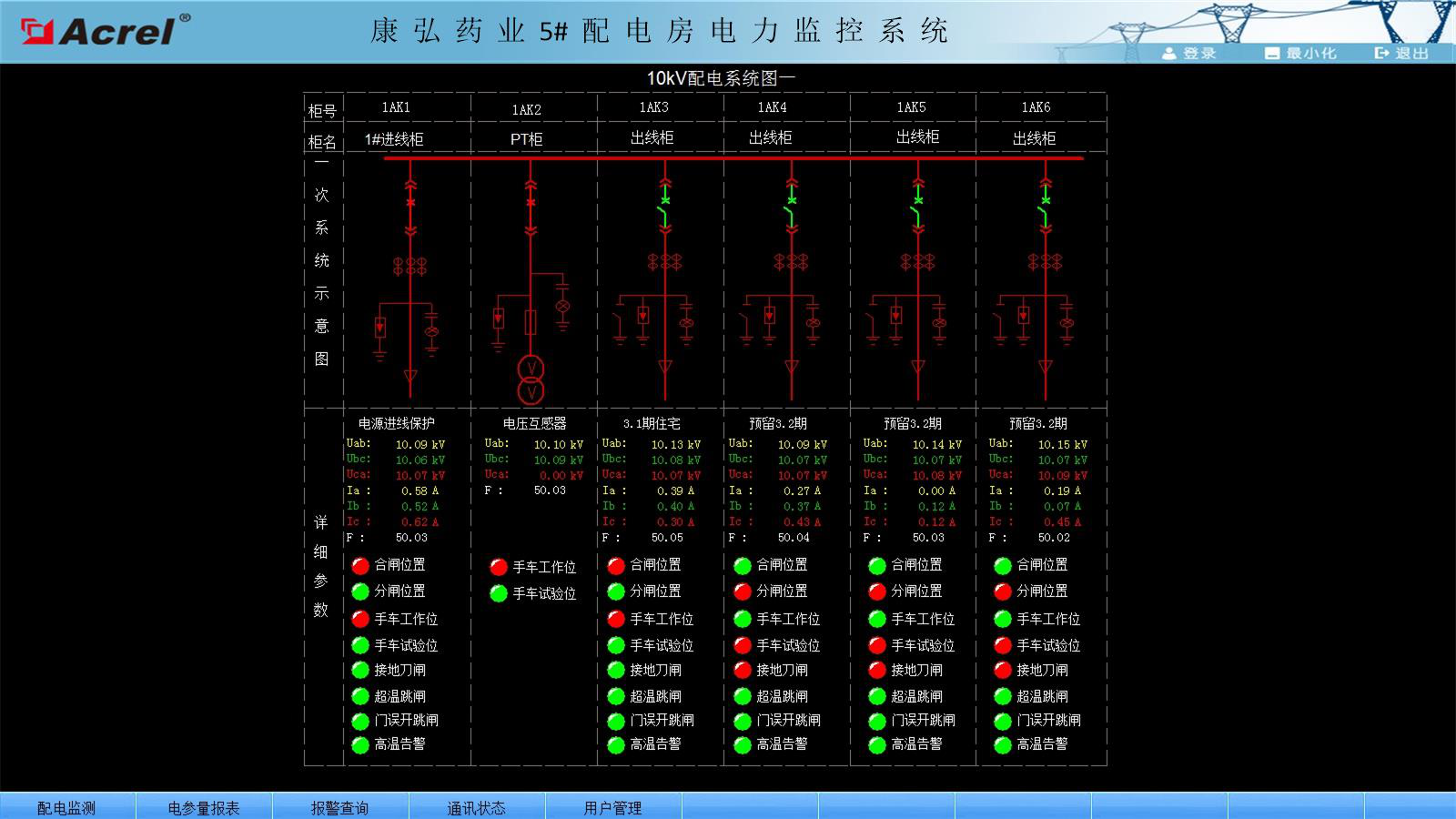Click the PT柜 cabinet name
This screenshot has width=1456, height=819.
(x=526, y=139)
